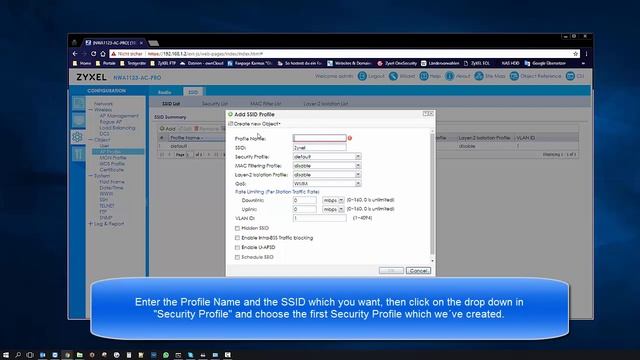Open the Layer-2 Isolation List sub-tab
The width and height of the screenshot is (640, 360).
point(326,104)
